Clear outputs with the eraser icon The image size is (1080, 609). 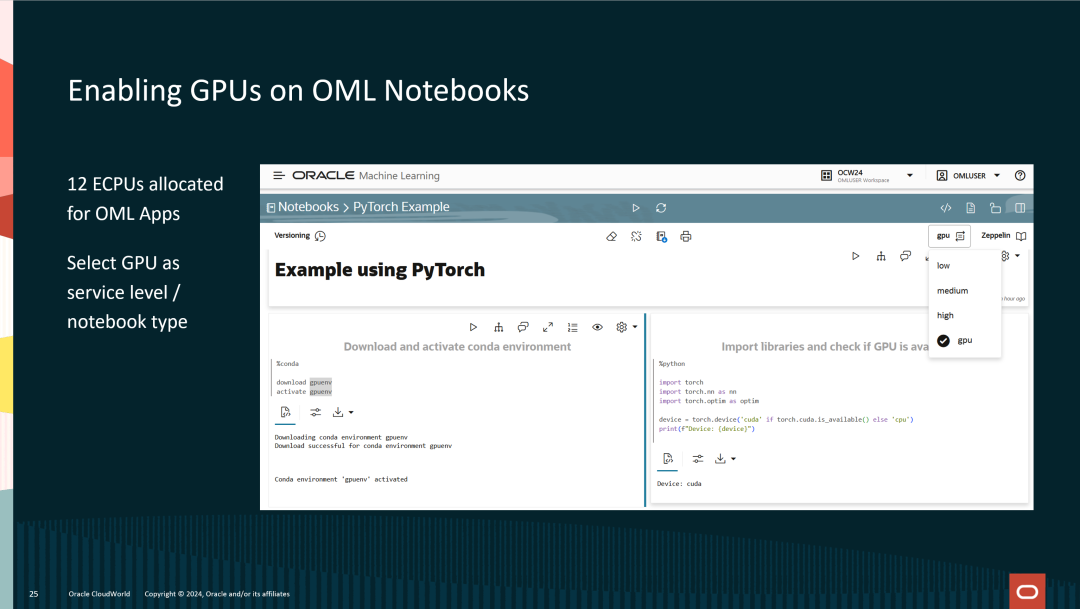click(611, 236)
